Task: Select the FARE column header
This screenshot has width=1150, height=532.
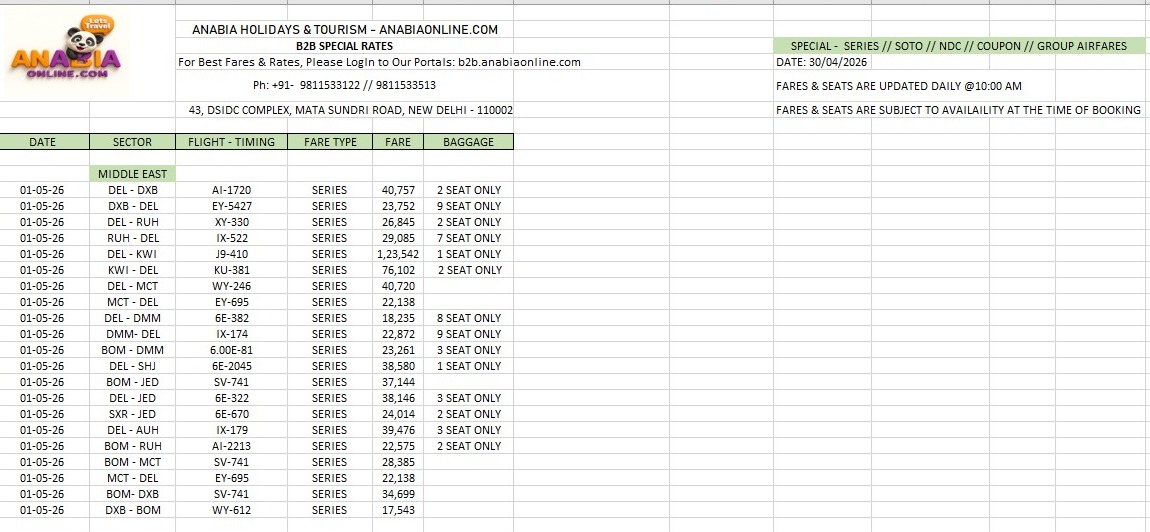Action: (x=398, y=142)
